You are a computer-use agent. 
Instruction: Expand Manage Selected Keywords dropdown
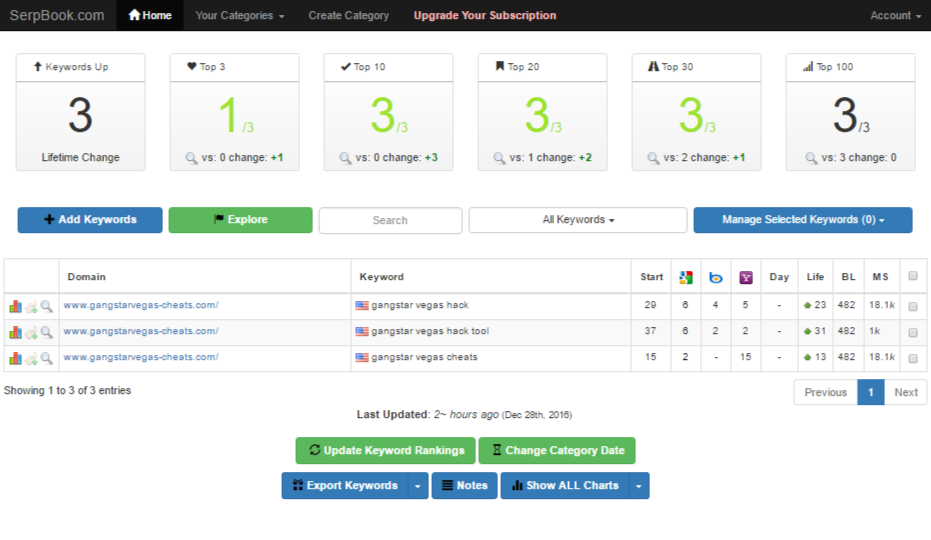pos(803,220)
